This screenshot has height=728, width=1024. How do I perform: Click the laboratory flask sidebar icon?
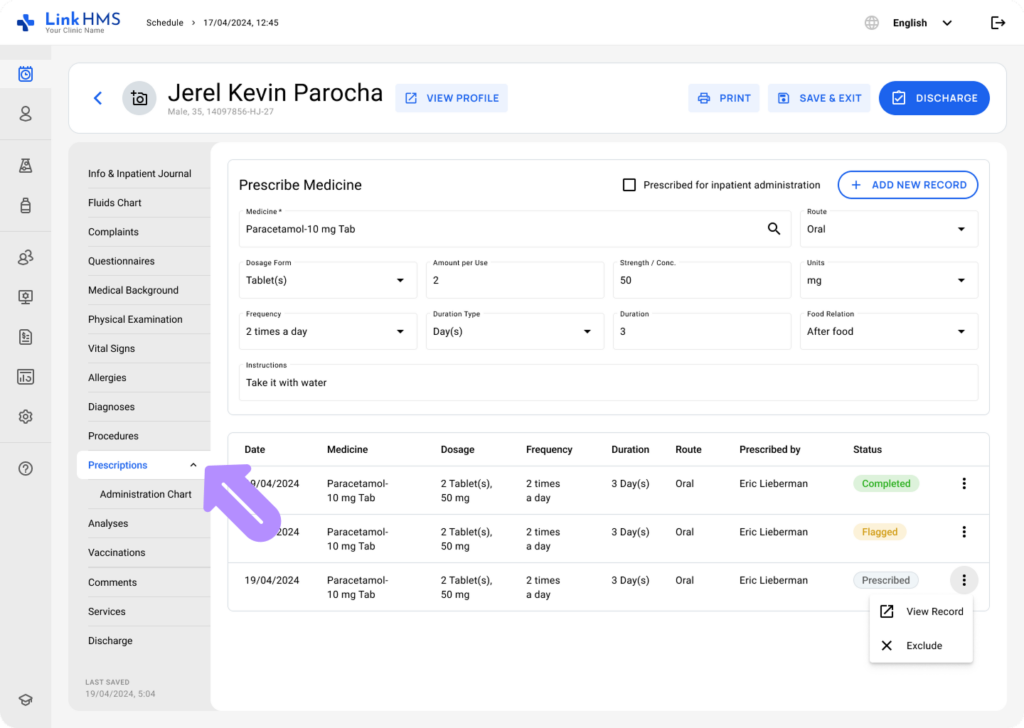click(x=25, y=166)
